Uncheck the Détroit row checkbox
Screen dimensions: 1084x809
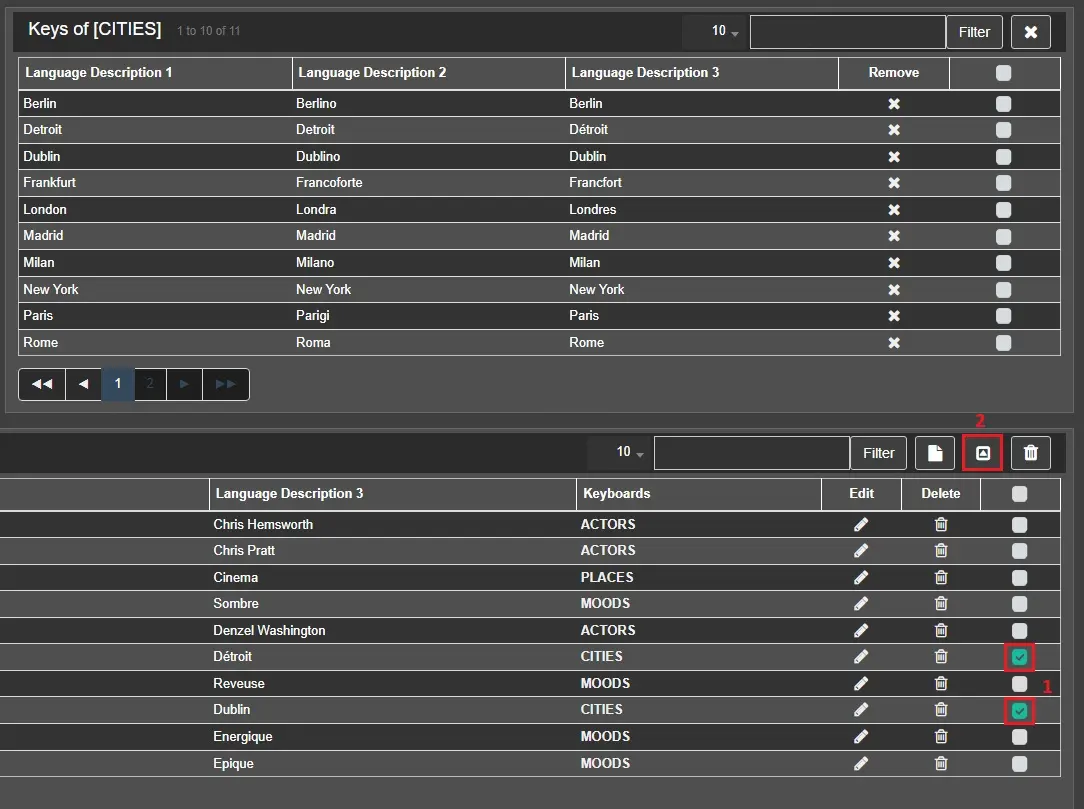coord(1019,657)
